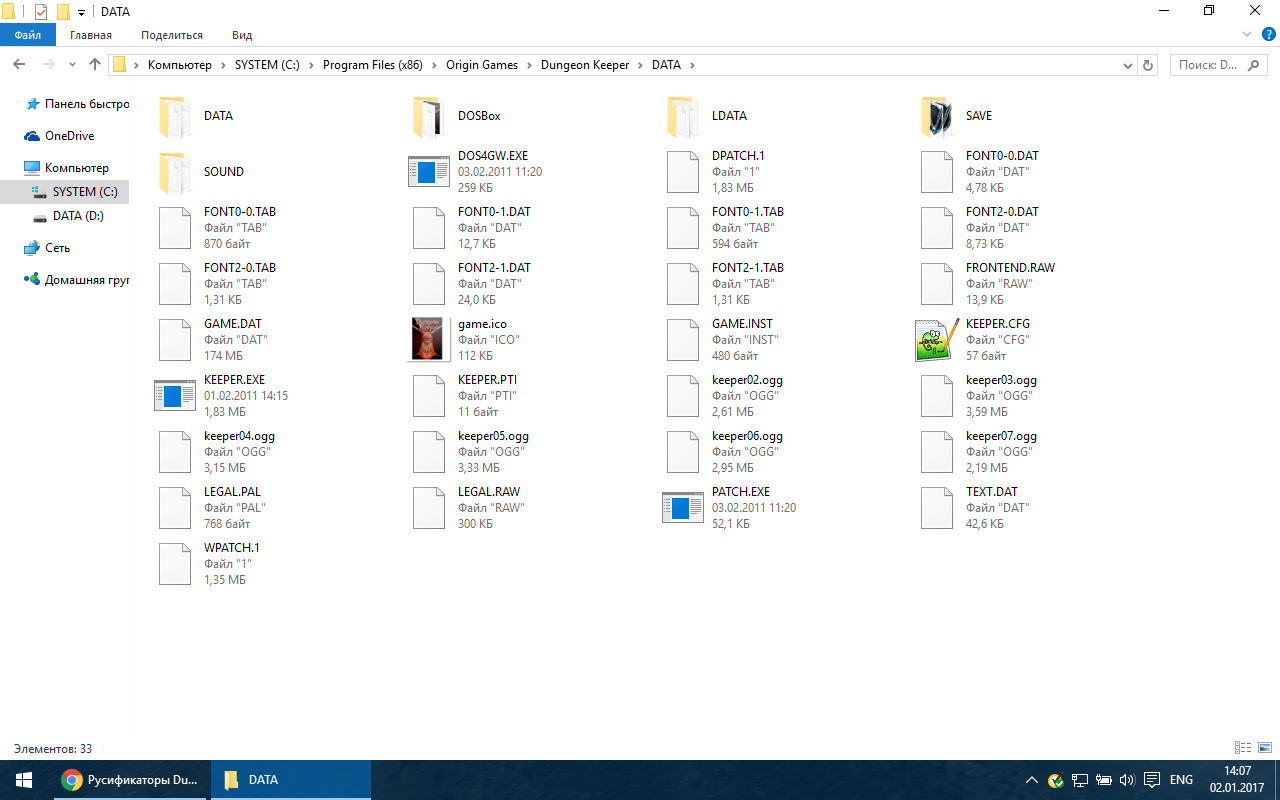This screenshot has height=800, width=1280.
Task: Switch to Chrome taskbar window Русификаторы
Action: 130,780
